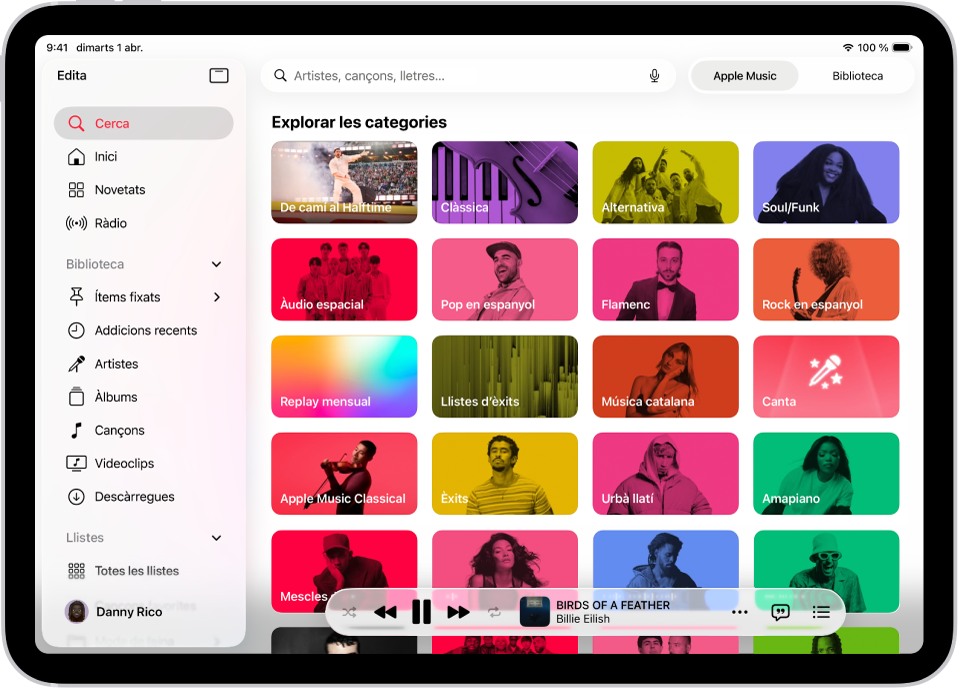Focus the Artistes, cançons, lletres search field
Screen dimensions: 963x689
pos(468,76)
